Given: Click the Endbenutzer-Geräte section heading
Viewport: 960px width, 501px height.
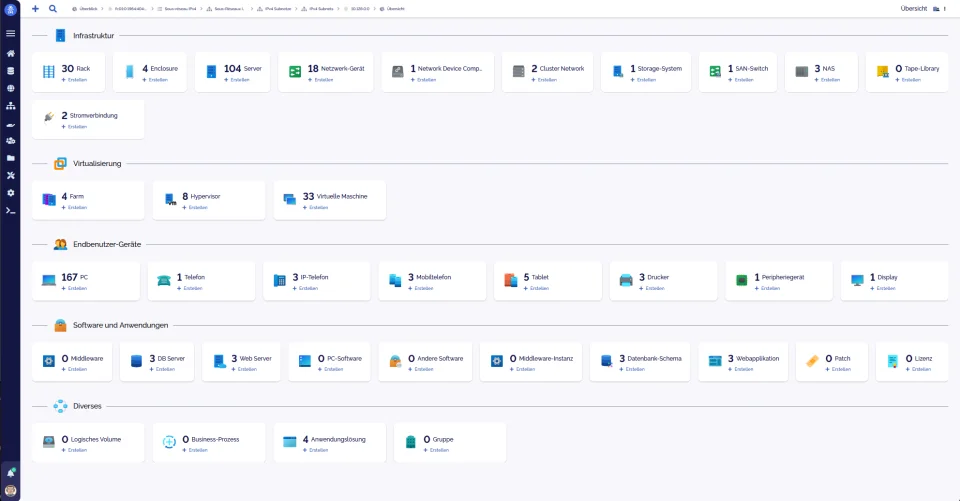Looking at the screenshot, I should click(x=107, y=244).
